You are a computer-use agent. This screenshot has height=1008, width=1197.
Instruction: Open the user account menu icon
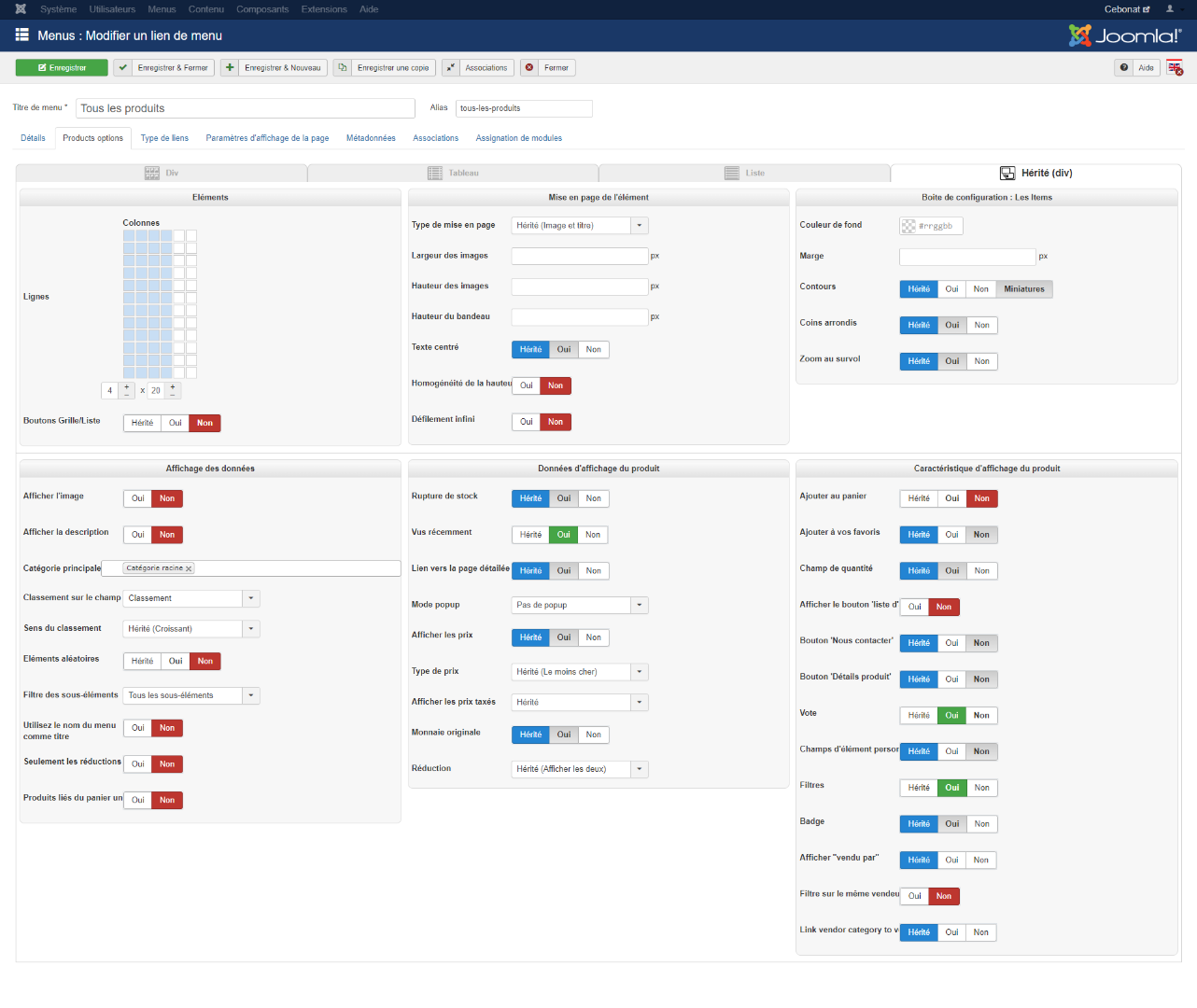click(1170, 9)
